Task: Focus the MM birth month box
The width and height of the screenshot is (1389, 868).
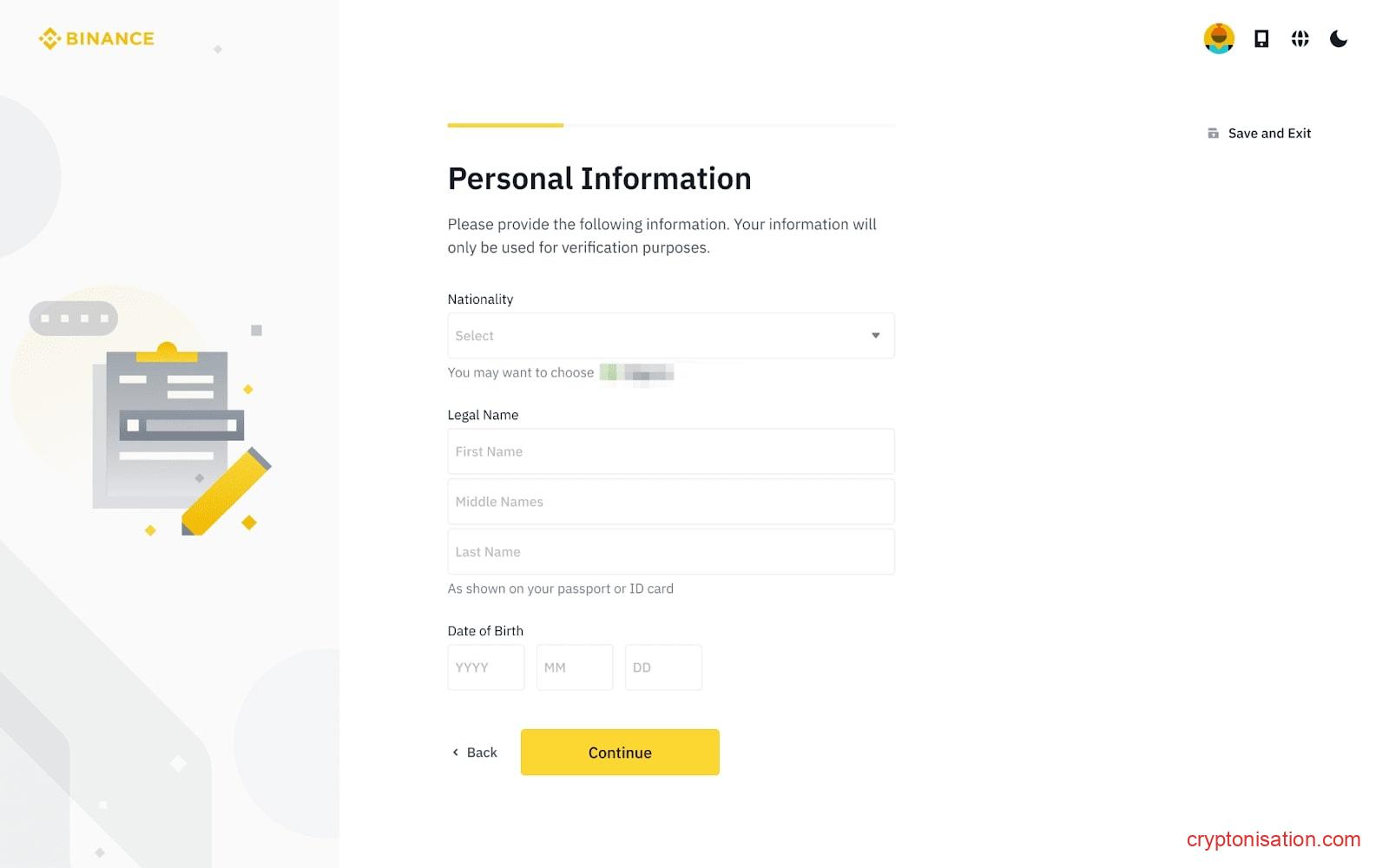Action: pyautogui.click(x=574, y=667)
